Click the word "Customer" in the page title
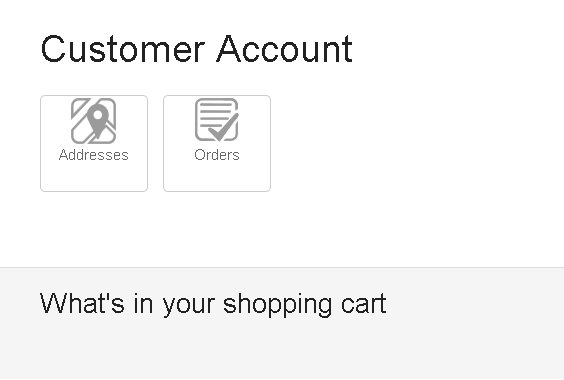The width and height of the screenshot is (564, 380). pos(123,49)
